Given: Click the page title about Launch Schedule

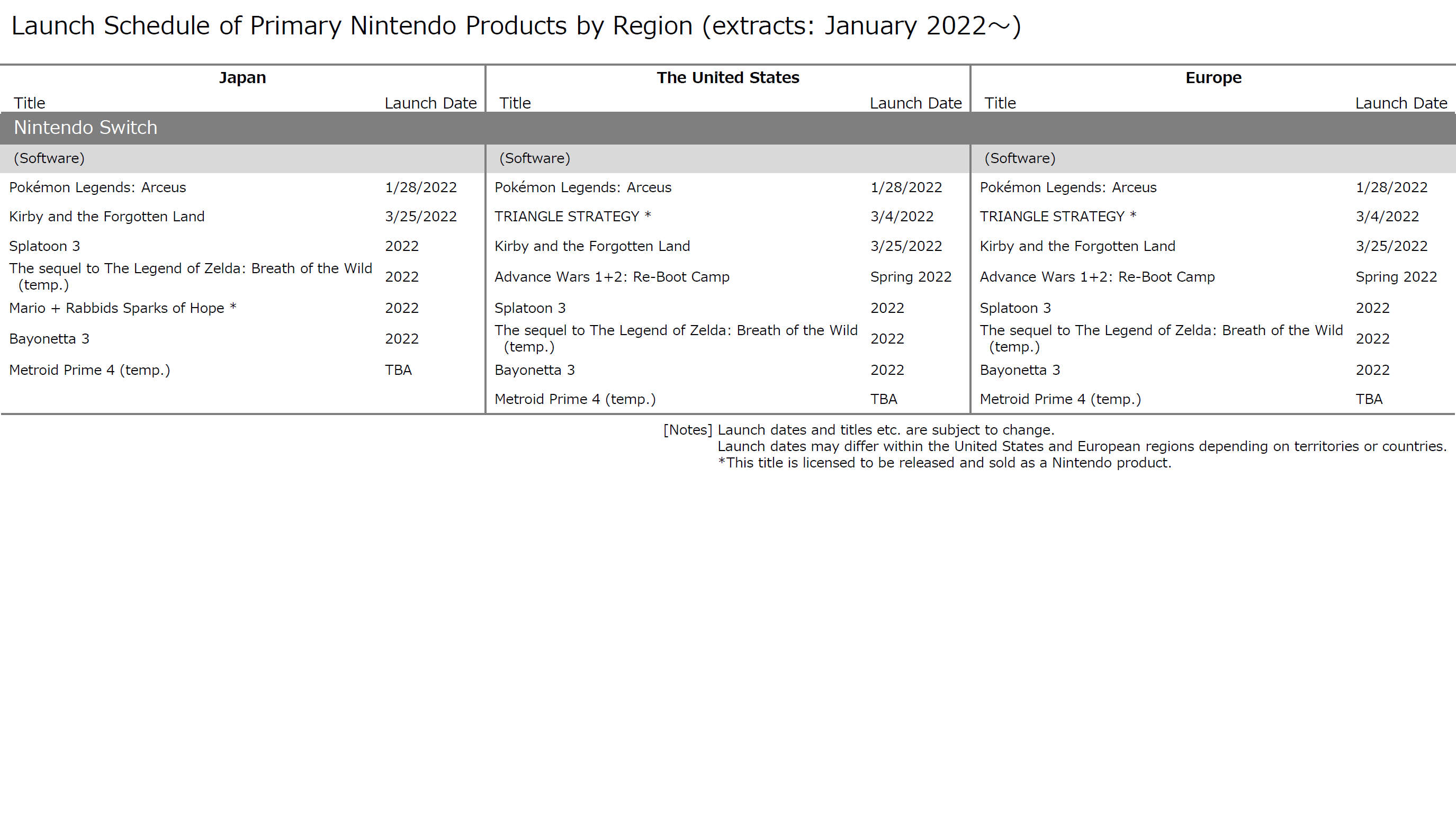Looking at the screenshot, I should (516, 26).
